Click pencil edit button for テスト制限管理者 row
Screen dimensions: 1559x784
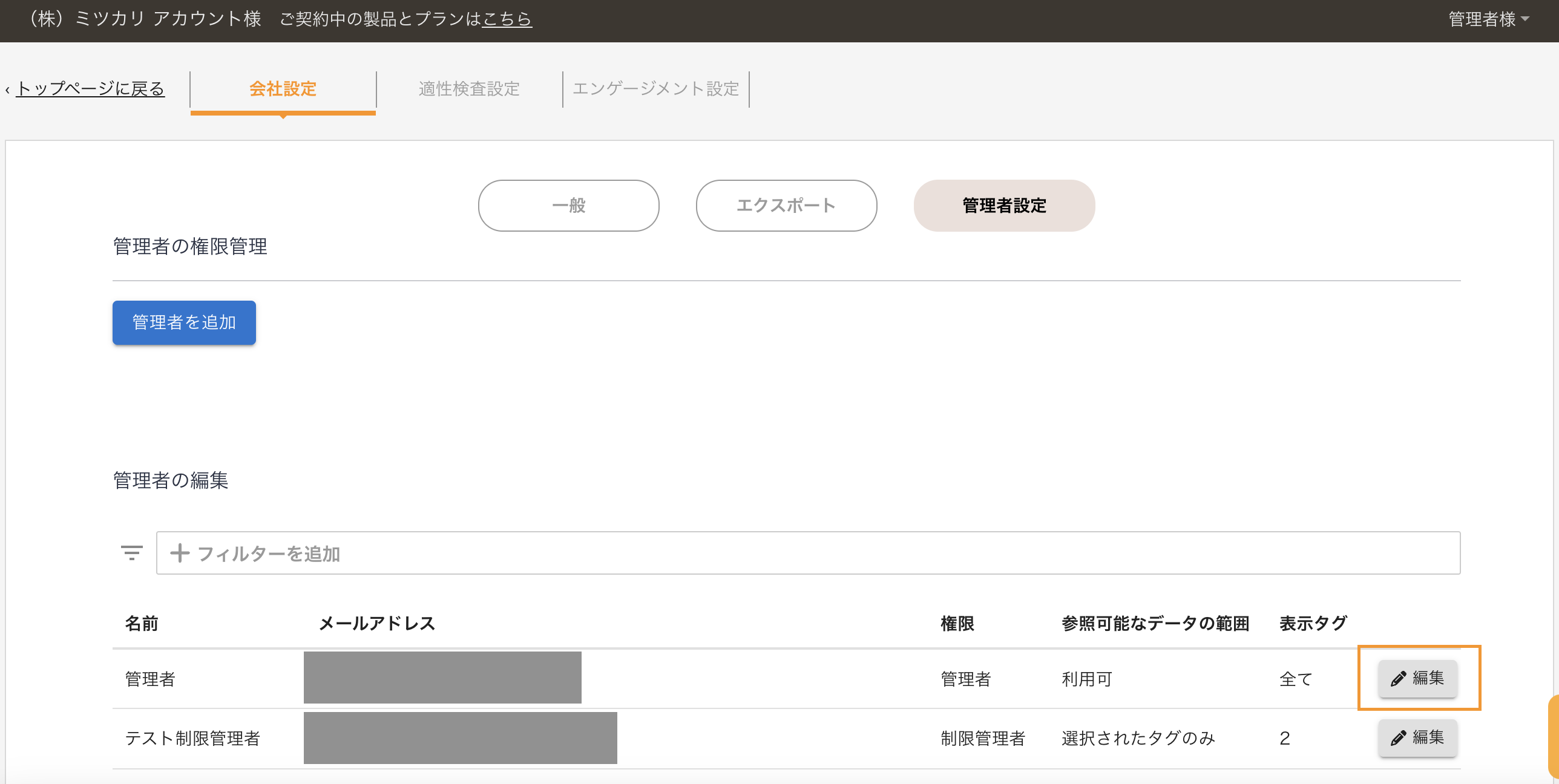tap(1417, 737)
